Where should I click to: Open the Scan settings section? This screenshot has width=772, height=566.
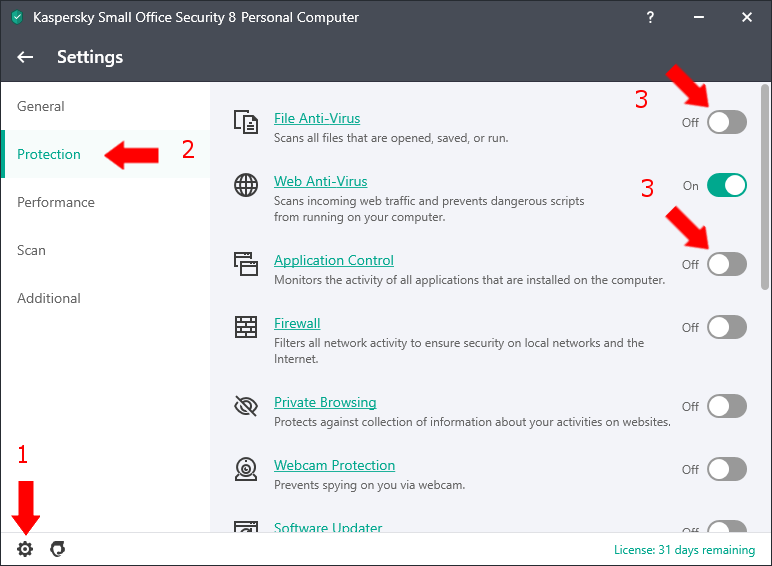pyautogui.click(x=105, y=250)
